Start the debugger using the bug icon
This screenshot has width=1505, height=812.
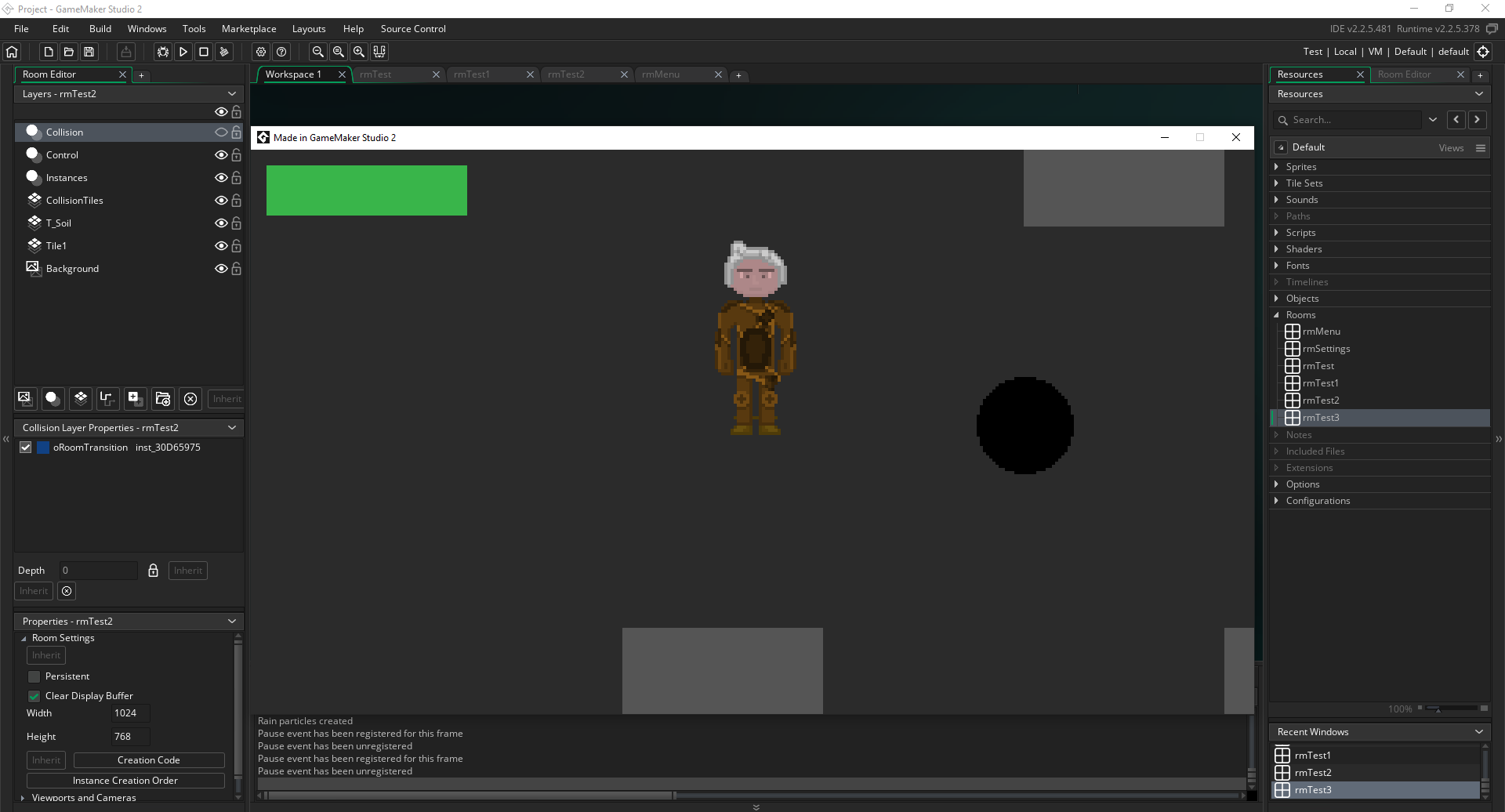pyautogui.click(x=163, y=52)
